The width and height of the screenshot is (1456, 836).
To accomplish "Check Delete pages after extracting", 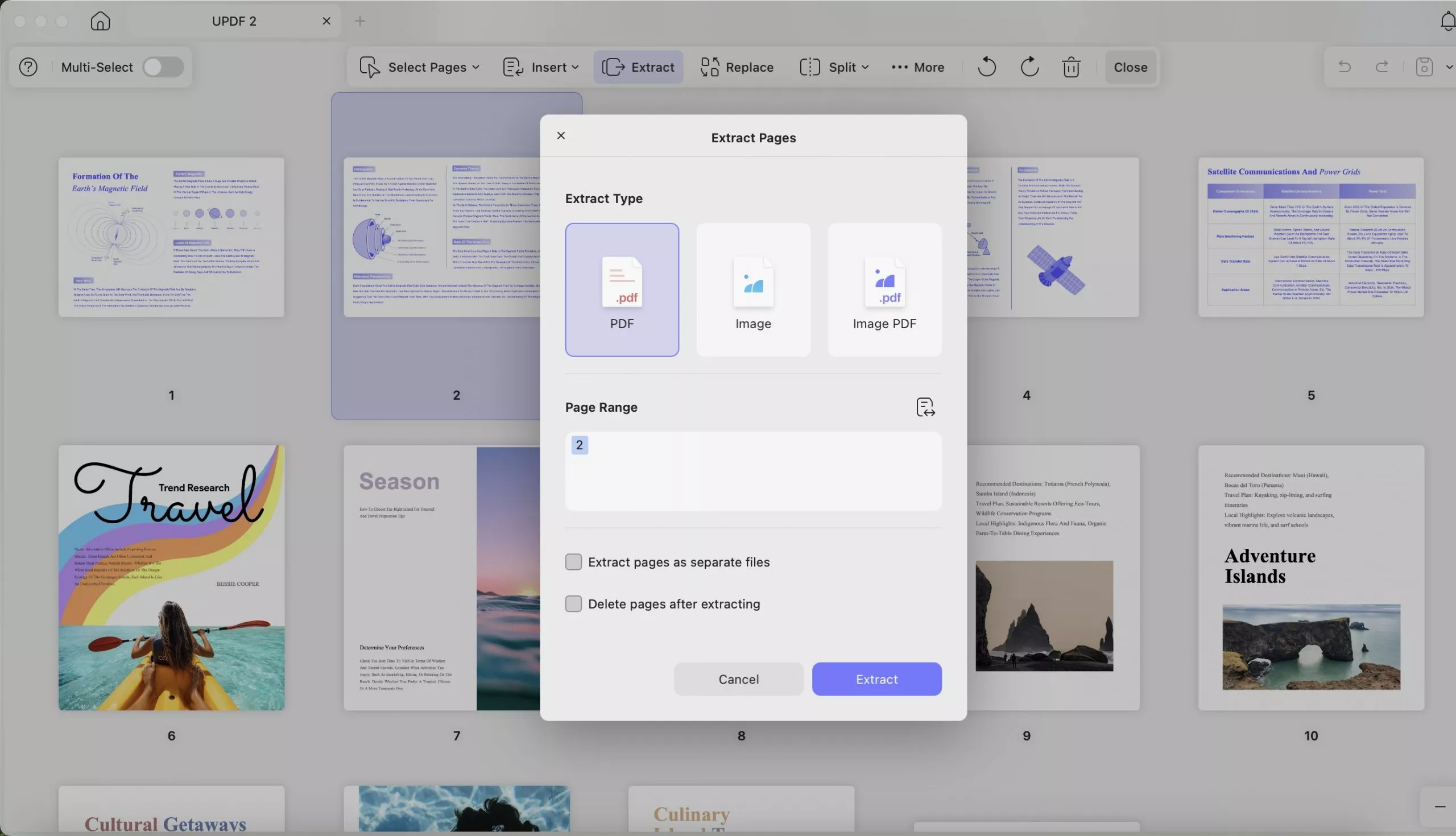I will coord(573,603).
